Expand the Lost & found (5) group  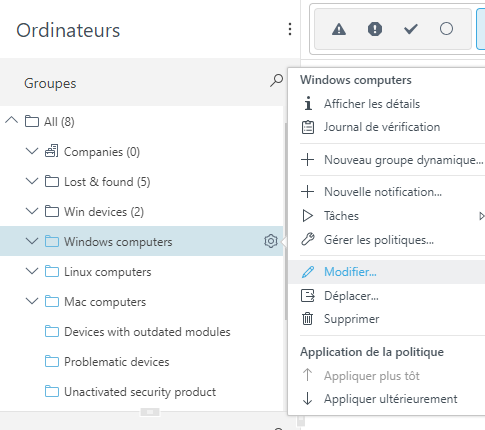[x=32, y=181]
